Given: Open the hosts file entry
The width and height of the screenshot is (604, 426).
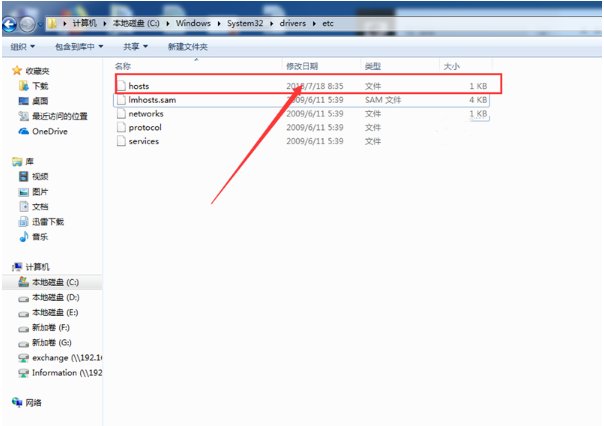Looking at the screenshot, I should [138, 86].
